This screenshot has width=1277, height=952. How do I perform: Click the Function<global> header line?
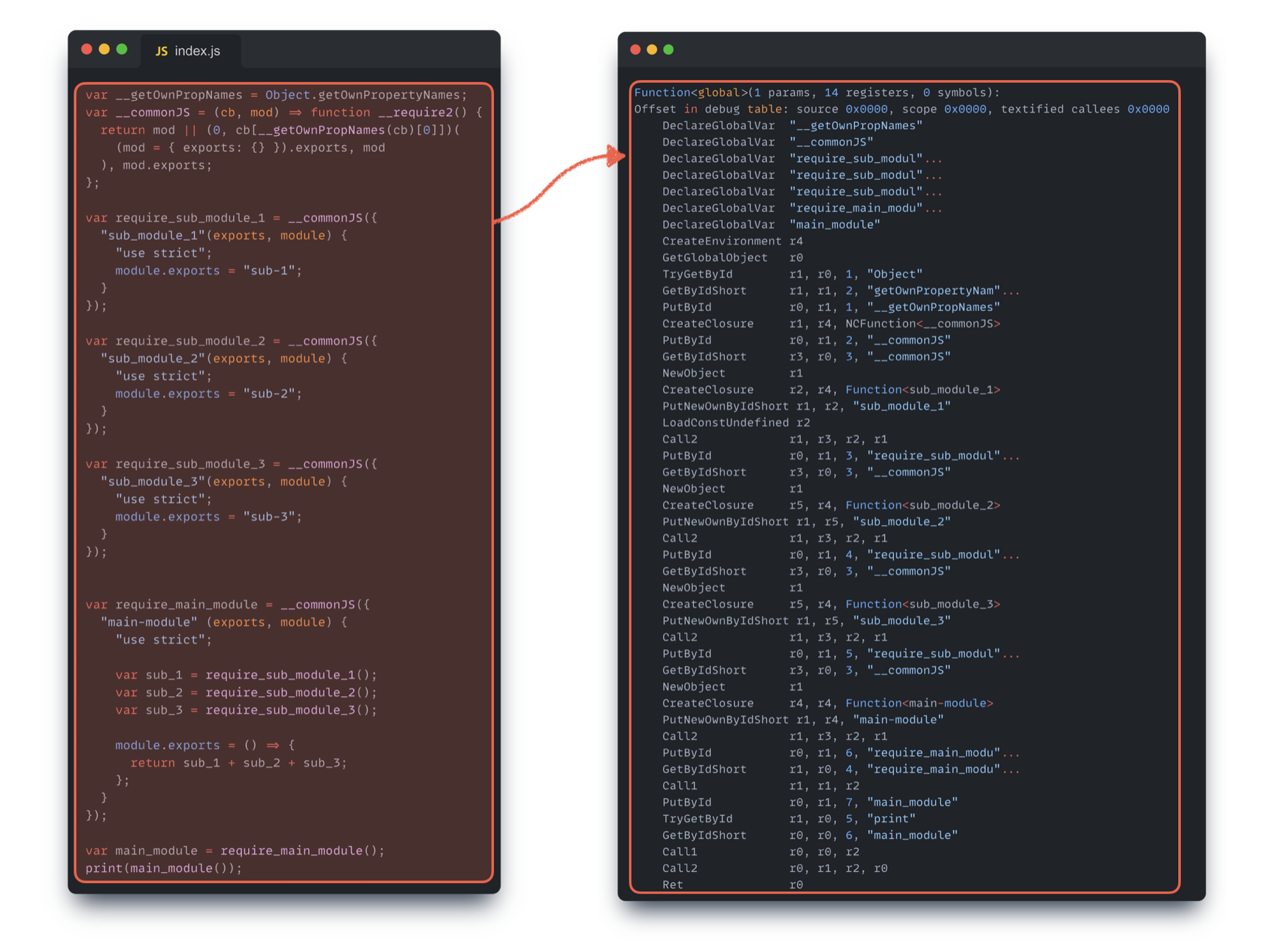pos(816,92)
